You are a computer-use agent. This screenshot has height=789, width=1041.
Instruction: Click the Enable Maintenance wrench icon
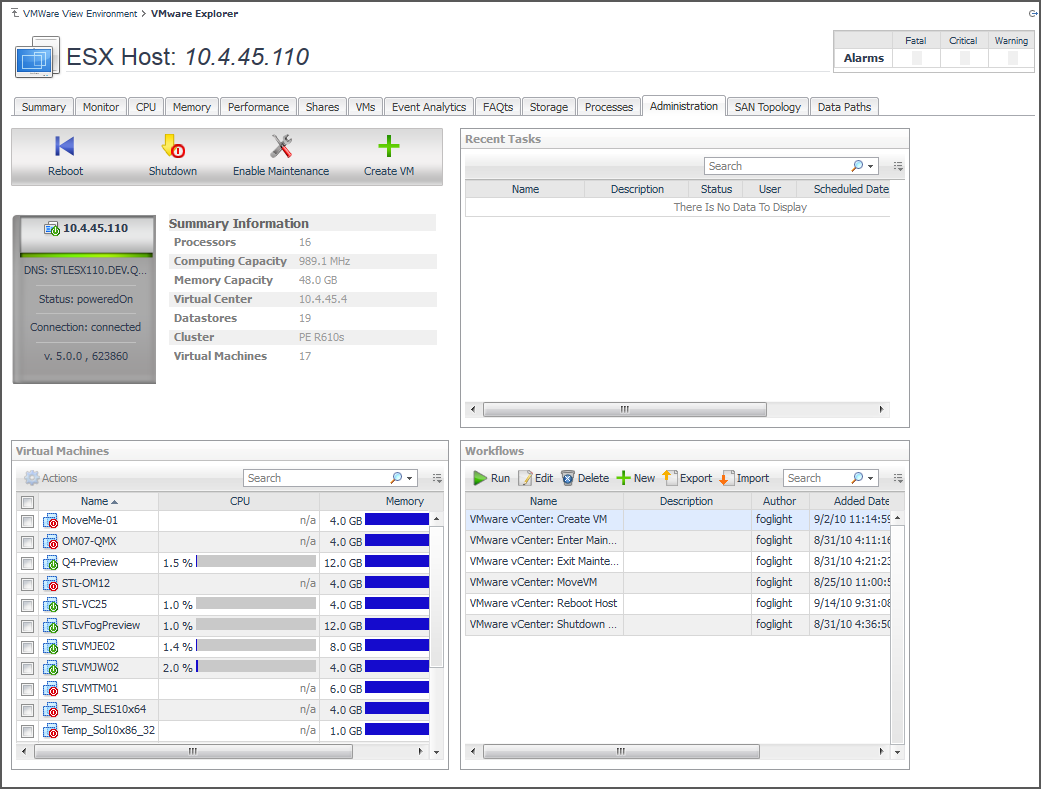[x=281, y=148]
